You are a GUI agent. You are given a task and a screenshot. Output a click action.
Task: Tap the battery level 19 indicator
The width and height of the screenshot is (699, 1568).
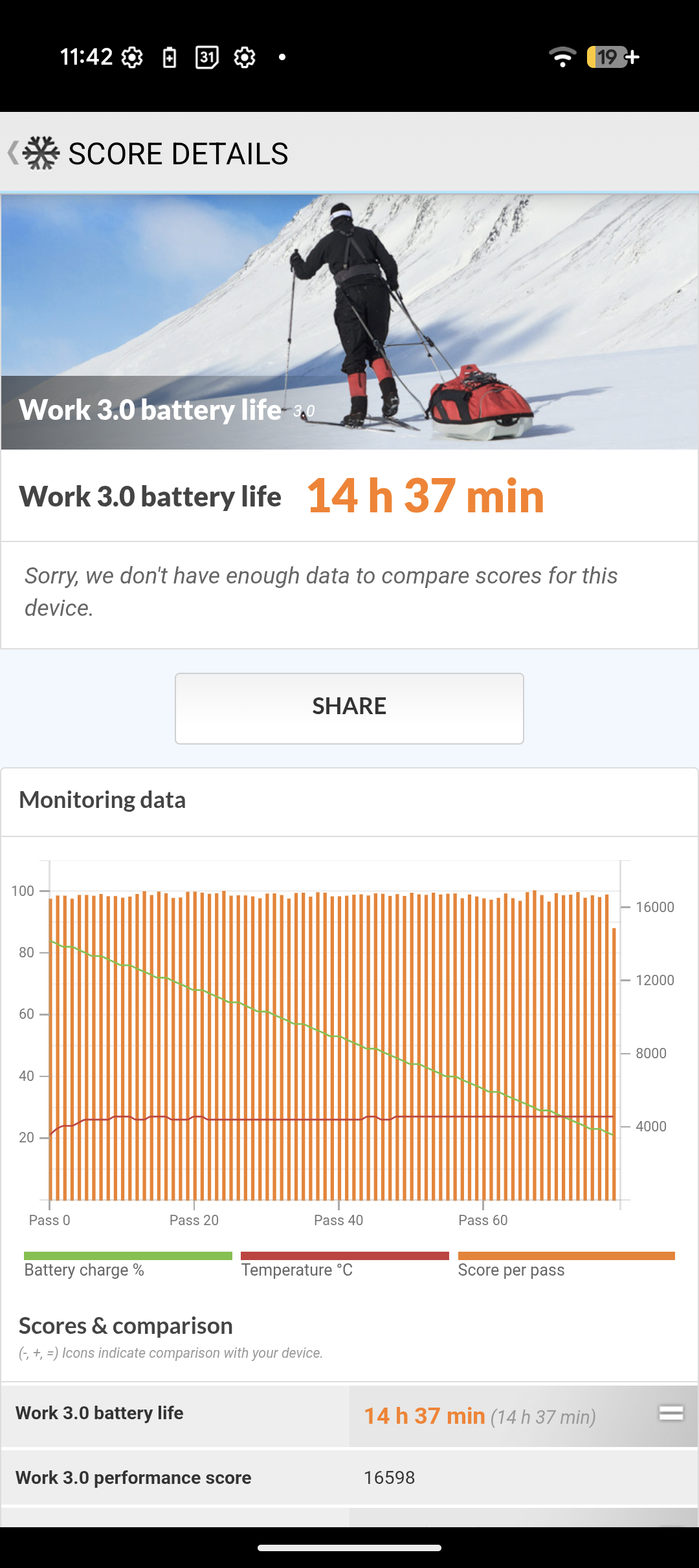(x=612, y=58)
